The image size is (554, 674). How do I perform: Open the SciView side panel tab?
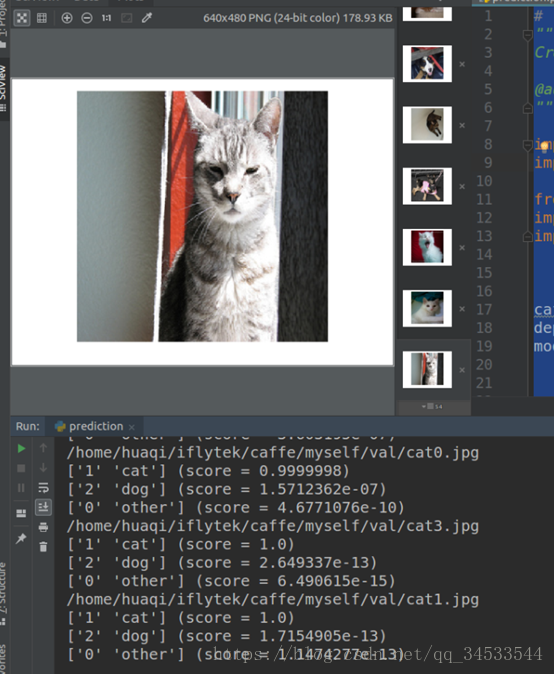pyautogui.click(x=3, y=88)
